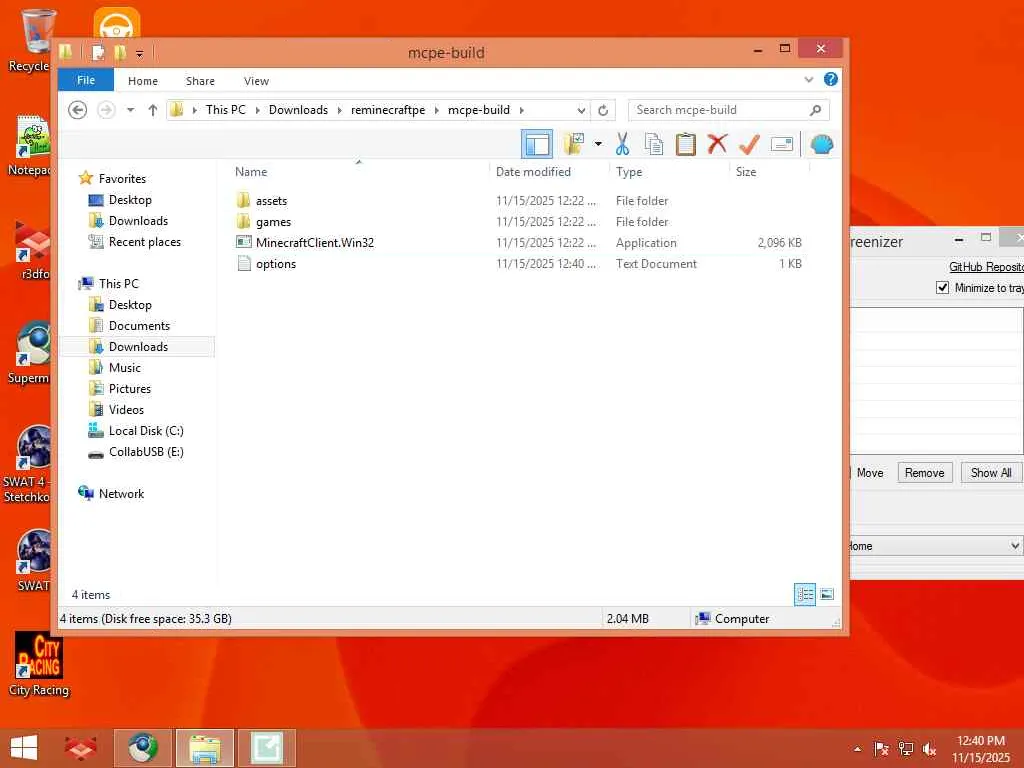Select the assets folder
The image size is (1024, 768).
tap(271, 200)
